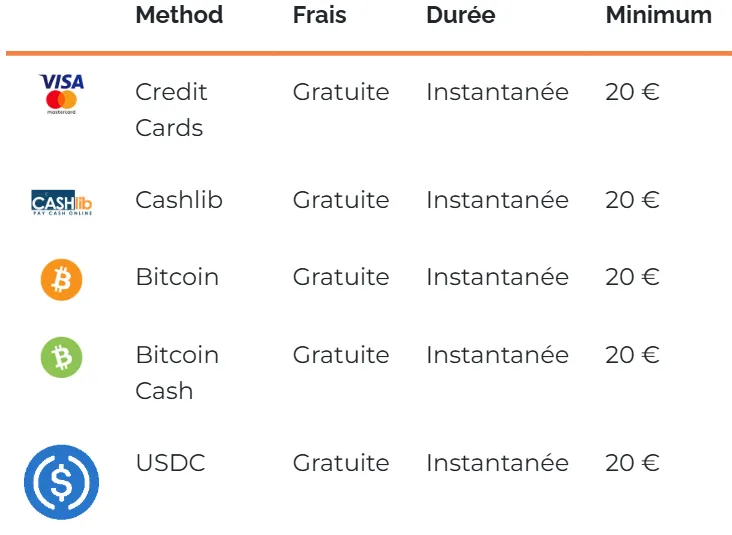Screen dimensions: 732x535
Task: Click the Minimum column header
Action: (x=658, y=15)
